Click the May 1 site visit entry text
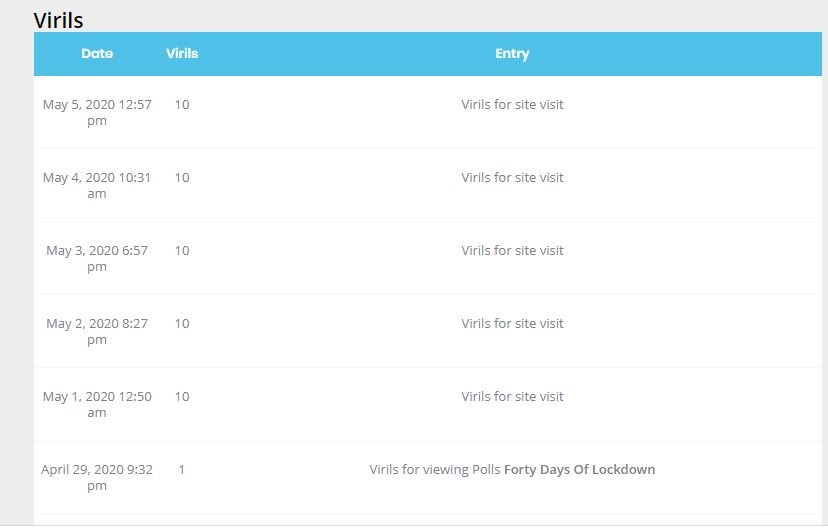Image resolution: width=828 pixels, height=530 pixels. [512, 396]
